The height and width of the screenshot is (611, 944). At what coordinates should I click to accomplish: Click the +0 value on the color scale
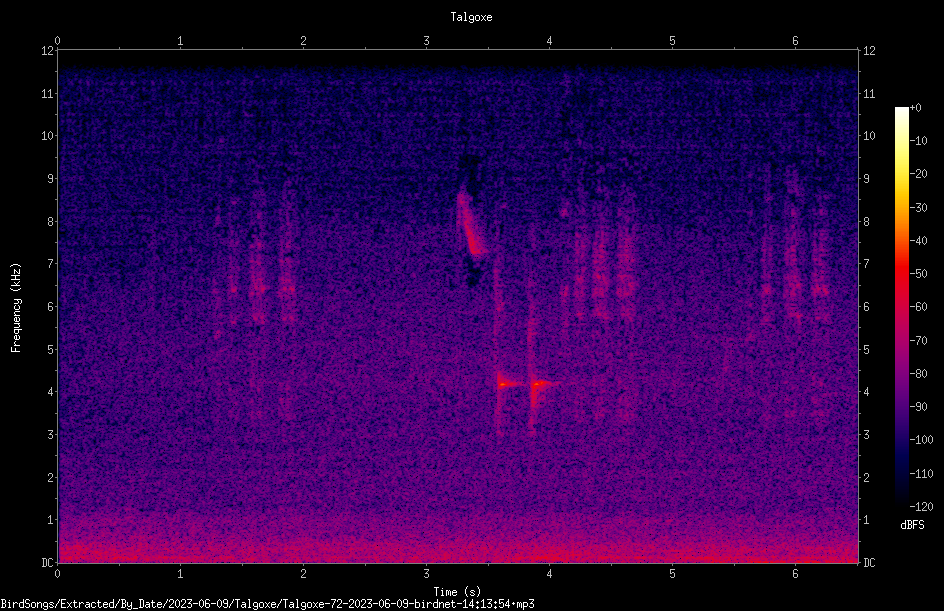[x=916, y=108]
